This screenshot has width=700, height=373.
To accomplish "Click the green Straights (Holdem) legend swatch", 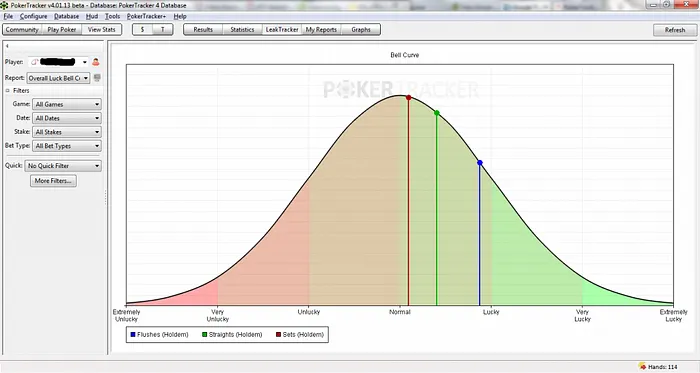I will click(x=204, y=335).
